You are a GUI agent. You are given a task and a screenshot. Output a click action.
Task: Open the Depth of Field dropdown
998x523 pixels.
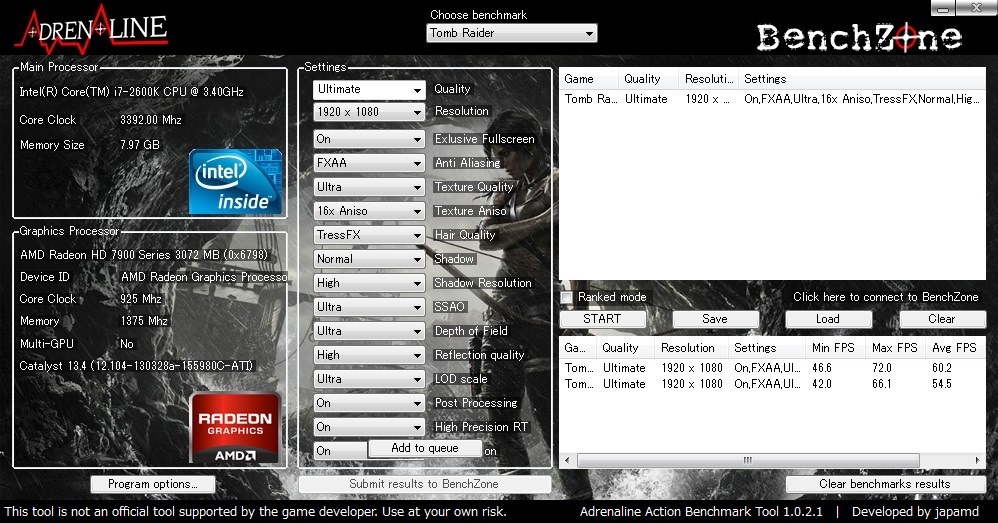click(369, 331)
